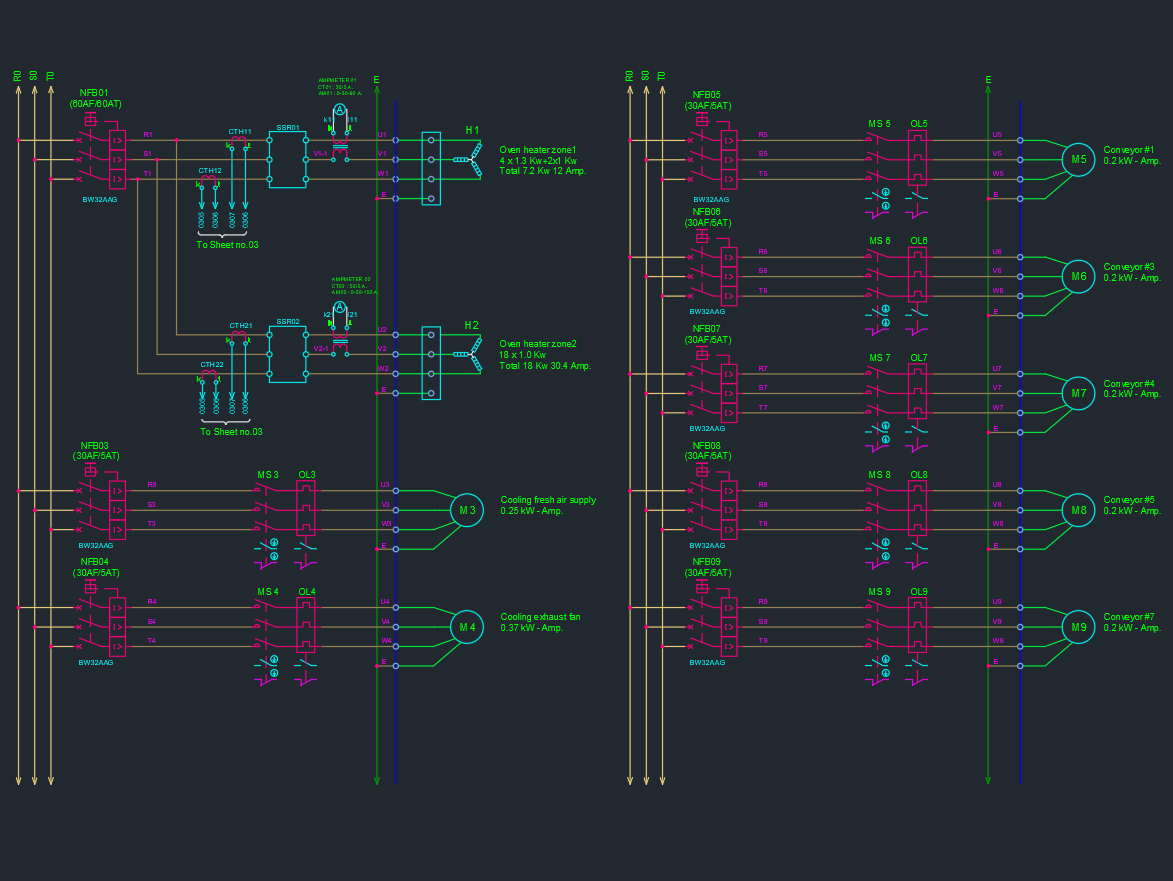Viewport: 1173px width, 881px height.
Task: Select the OL8 overload relay symbol
Action: [x=917, y=509]
